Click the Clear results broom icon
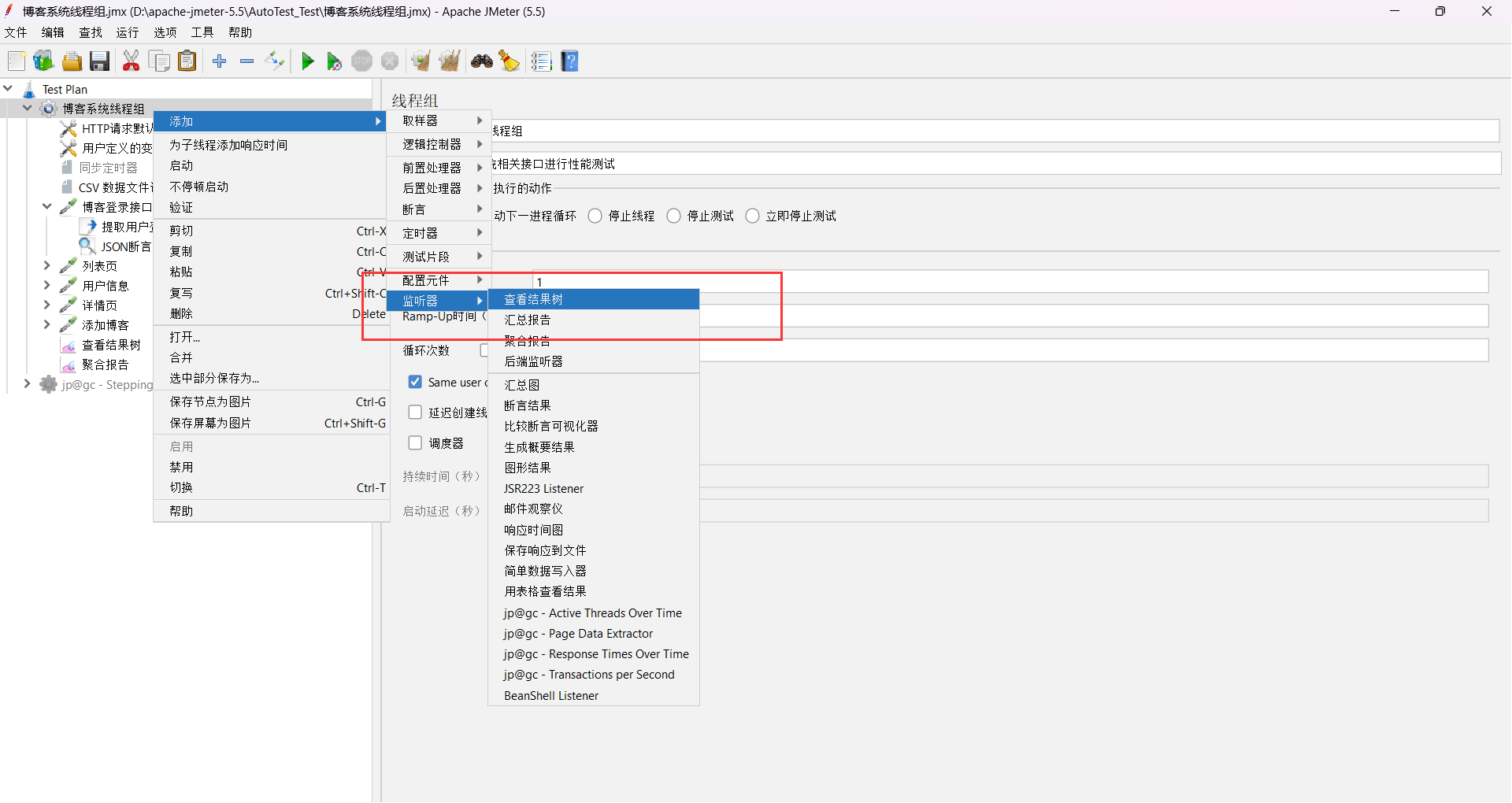Image resolution: width=1512 pixels, height=803 pixels. (x=421, y=61)
